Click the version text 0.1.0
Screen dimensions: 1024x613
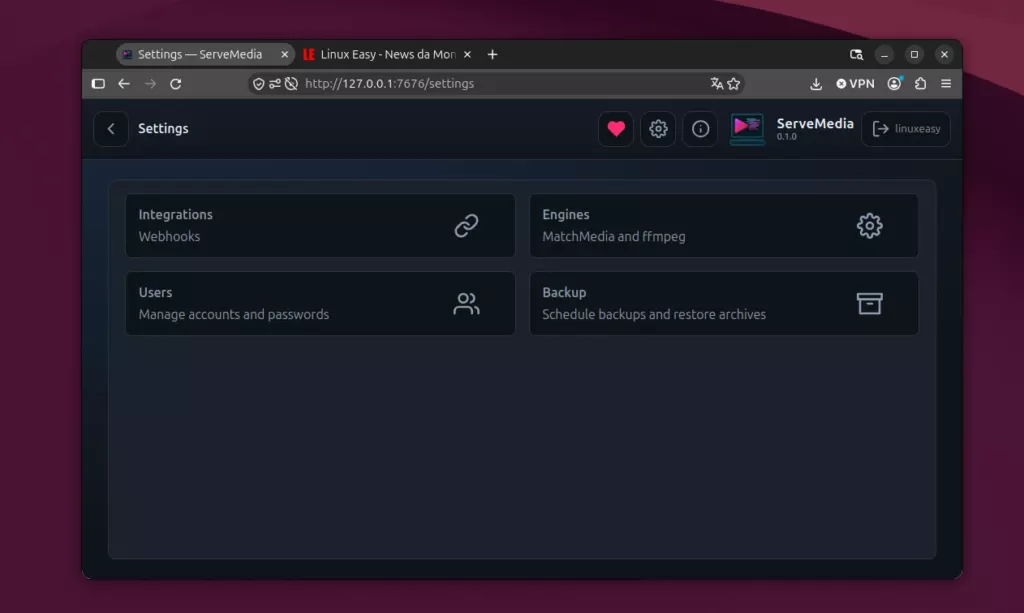pyautogui.click(x=786, y=136)
